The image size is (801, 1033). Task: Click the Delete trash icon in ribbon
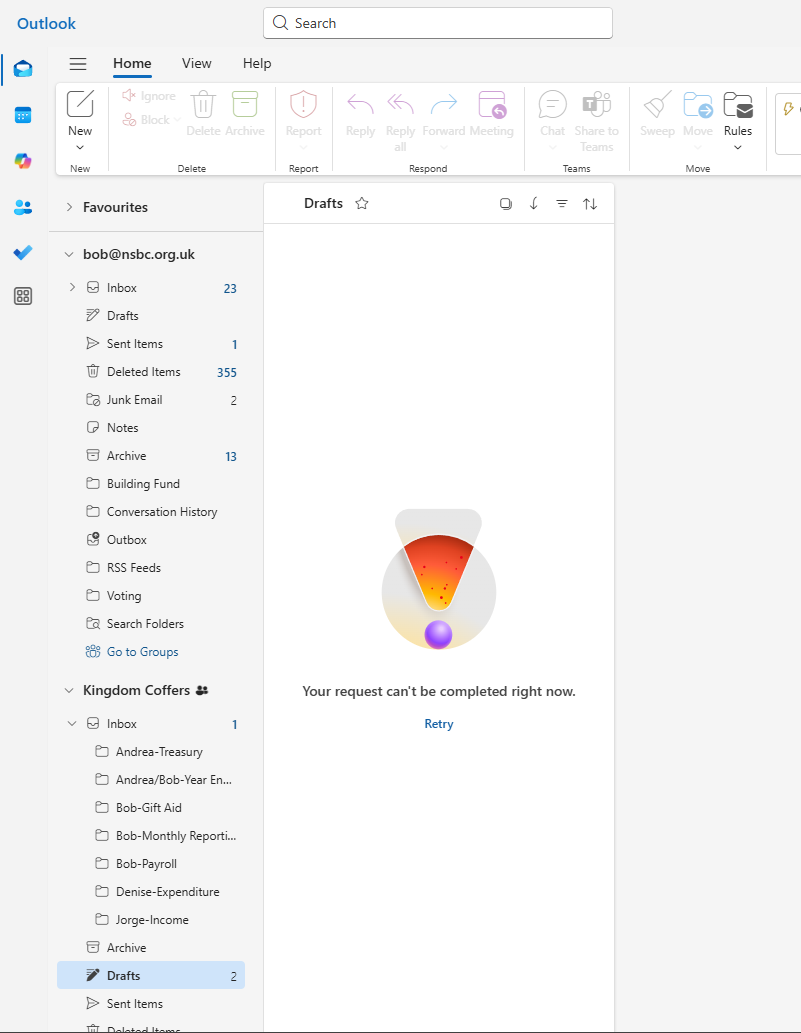click(x=203, y=104)
